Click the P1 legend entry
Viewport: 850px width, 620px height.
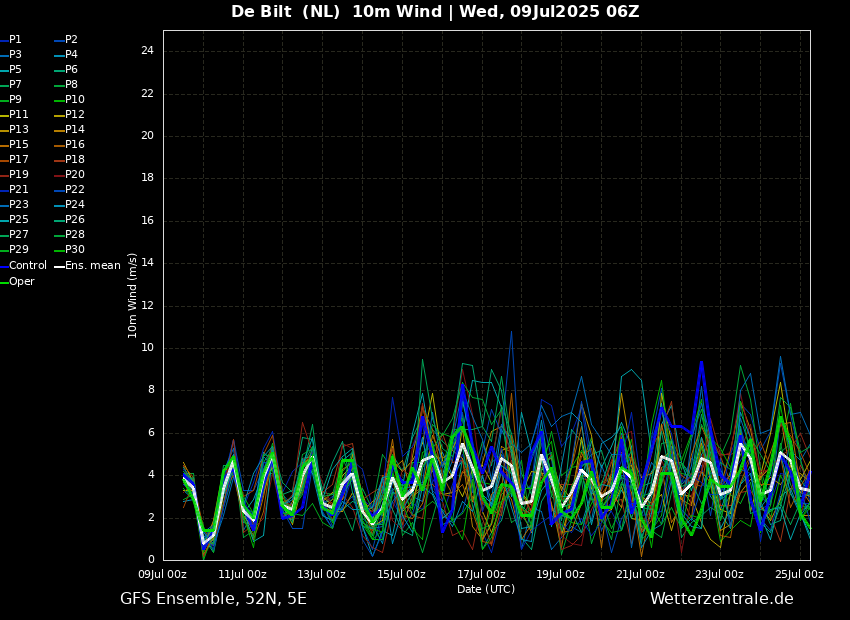15,40
